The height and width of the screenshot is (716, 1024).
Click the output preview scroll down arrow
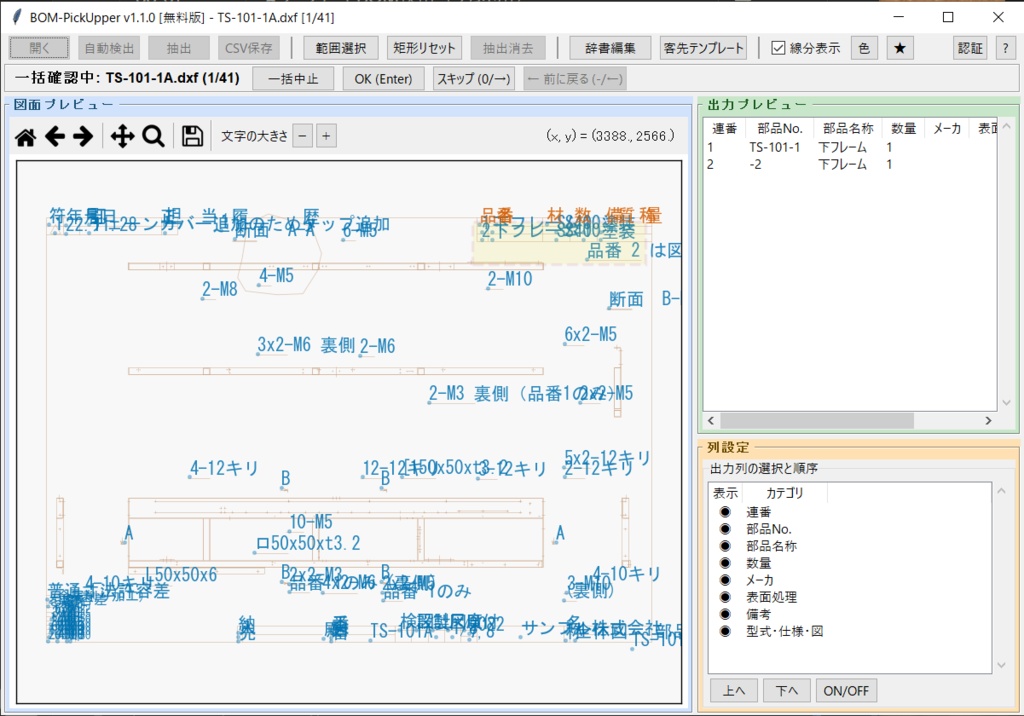point(1006,403)
